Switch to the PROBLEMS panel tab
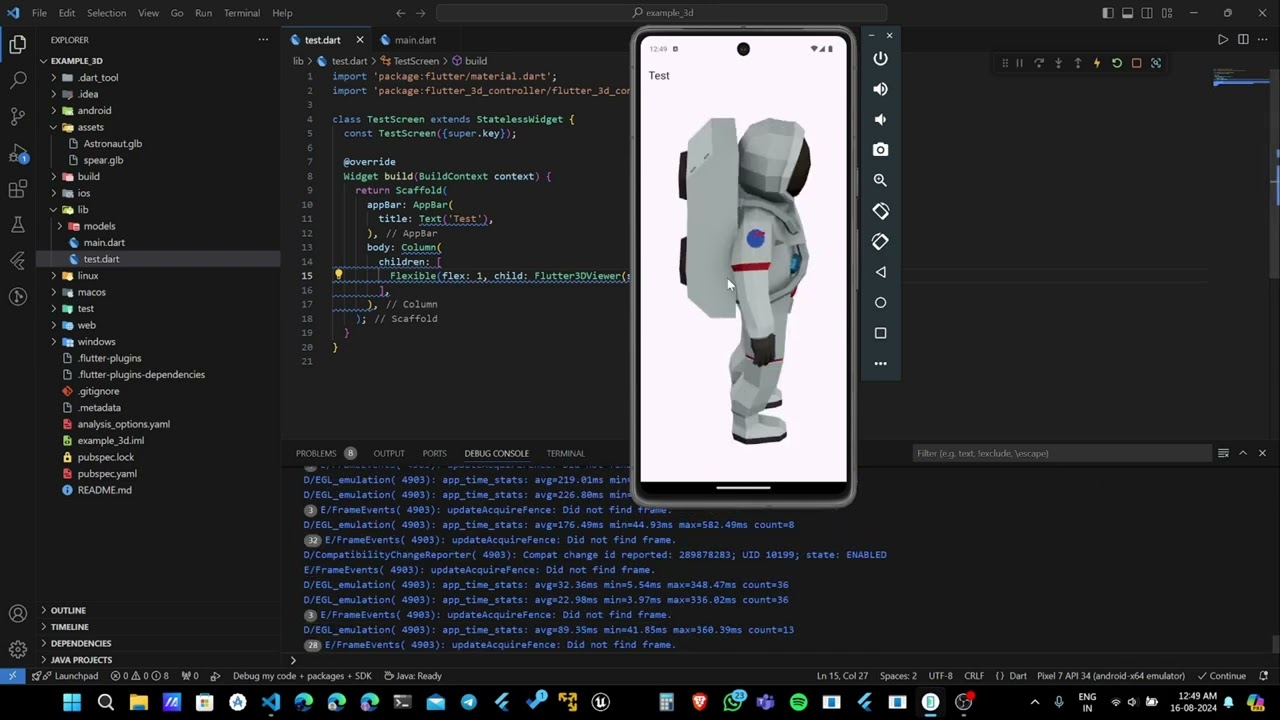This screenshot has height=720, width=1280. [x=316, y=453]
